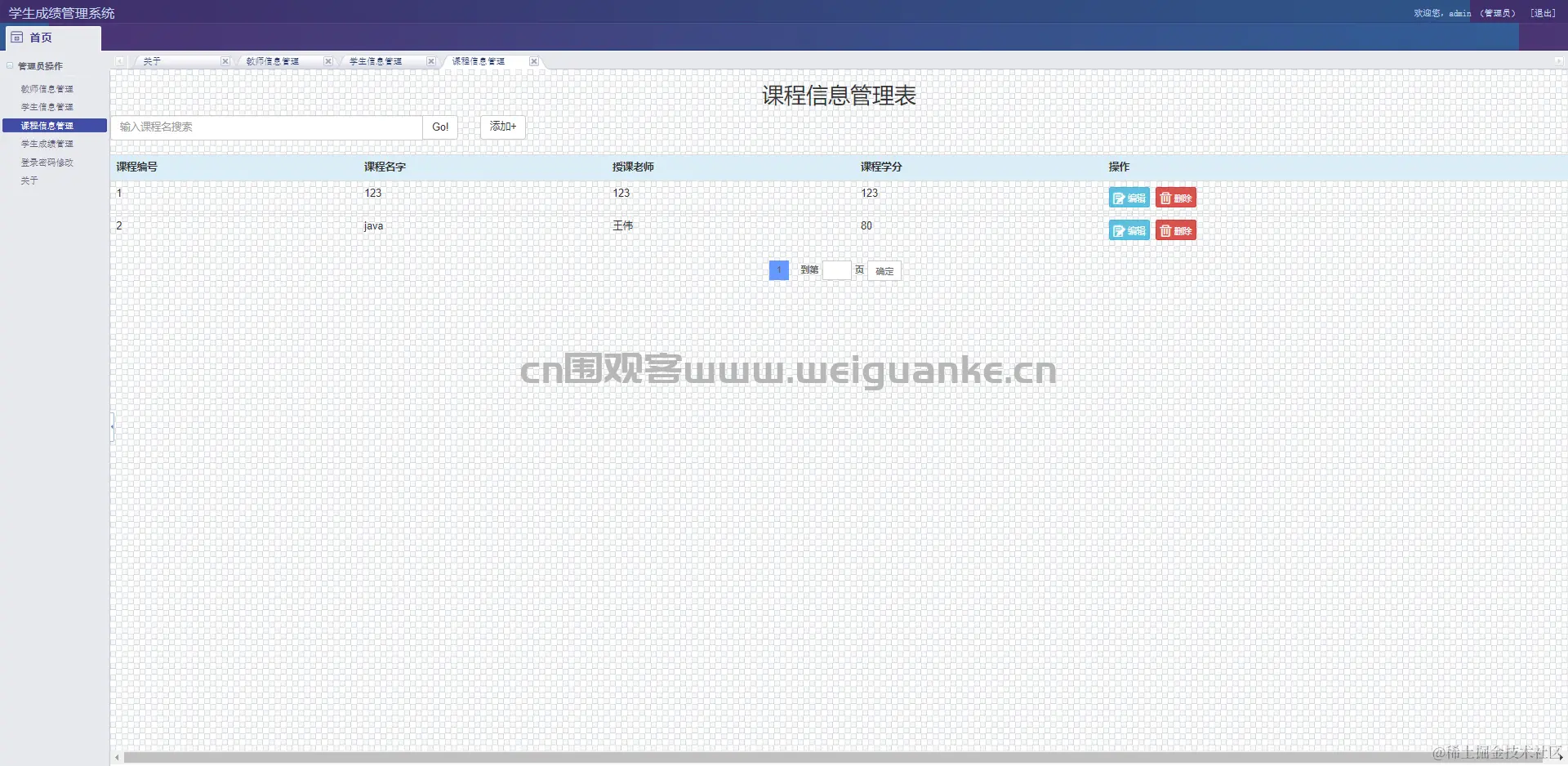
Task: Switch to the 学生信息管理 tab
Action: point(376,61)
